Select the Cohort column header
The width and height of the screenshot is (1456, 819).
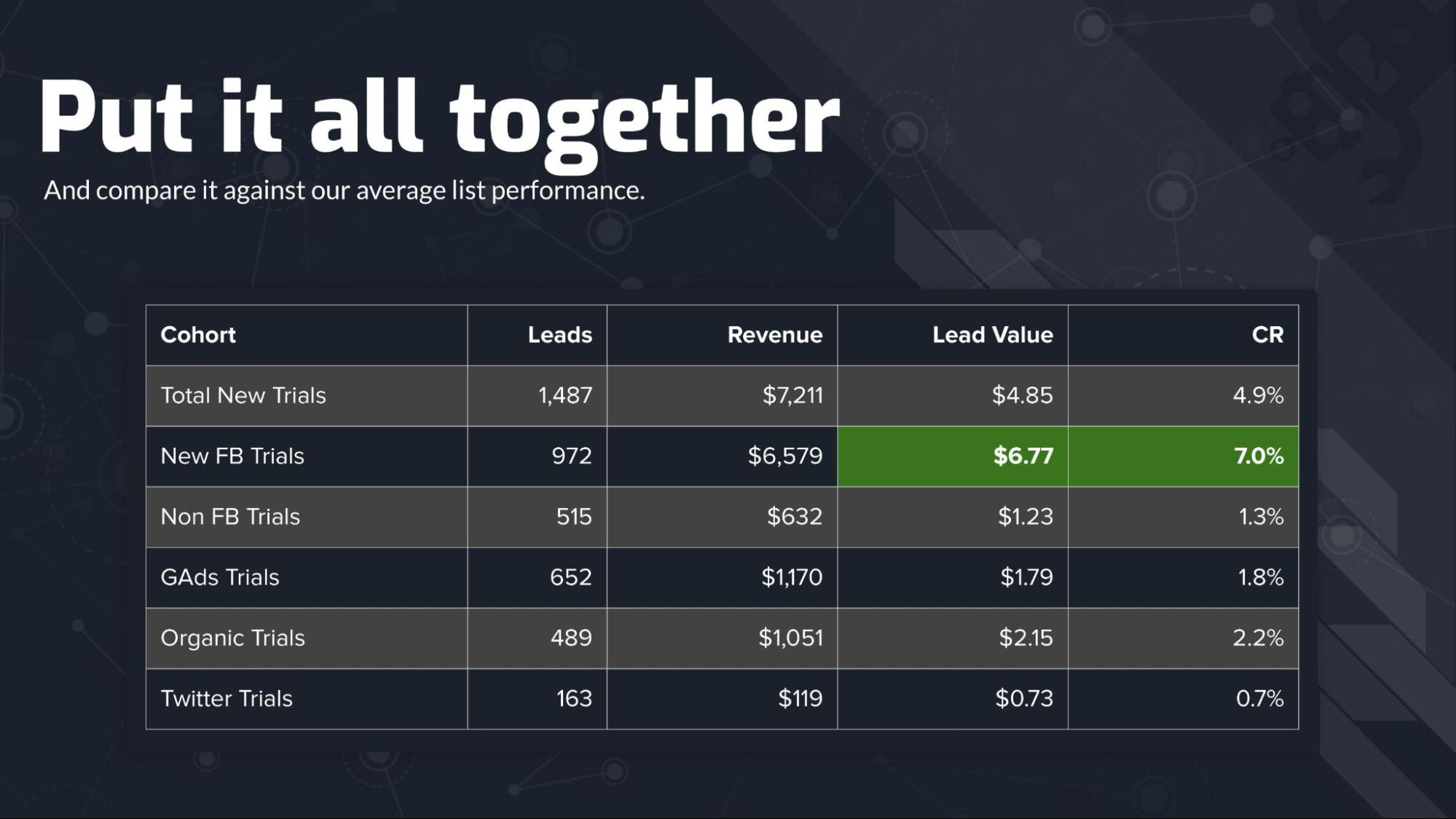coord(198,335)
